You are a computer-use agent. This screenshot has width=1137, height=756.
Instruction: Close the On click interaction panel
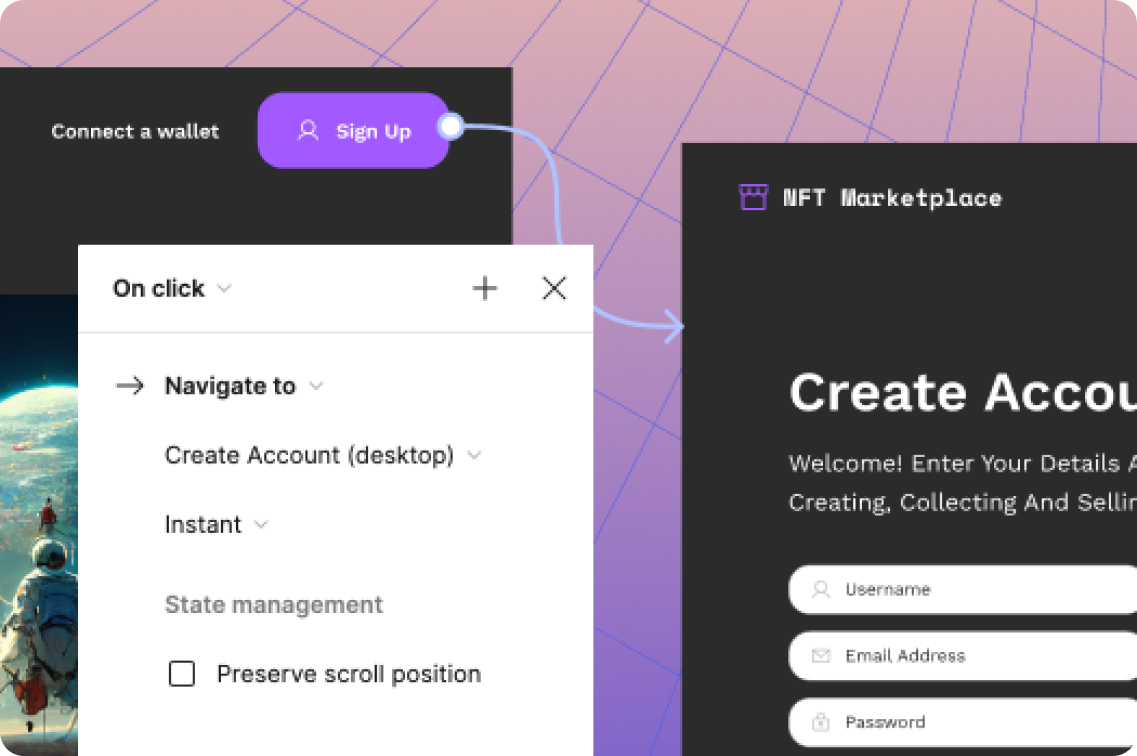point(554,289)
